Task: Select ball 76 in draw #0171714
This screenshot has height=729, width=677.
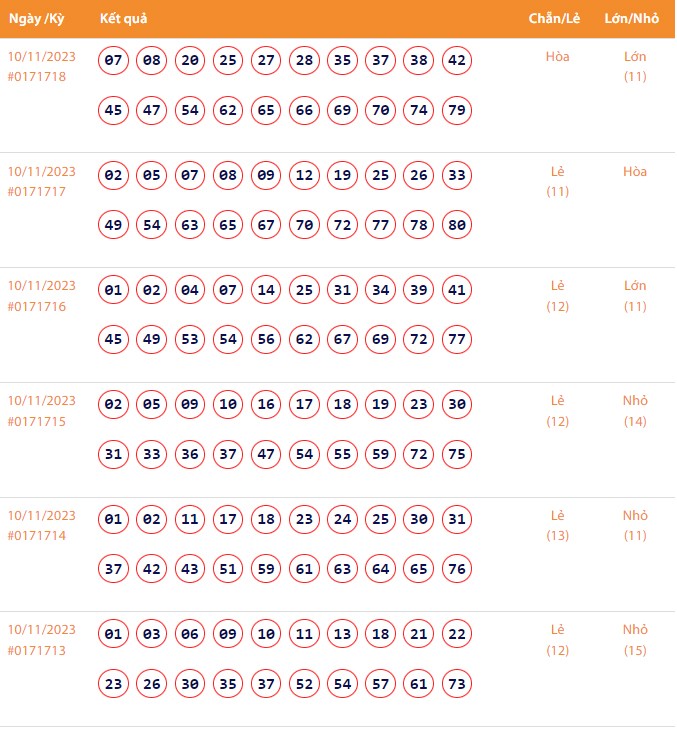Action: 457,569
